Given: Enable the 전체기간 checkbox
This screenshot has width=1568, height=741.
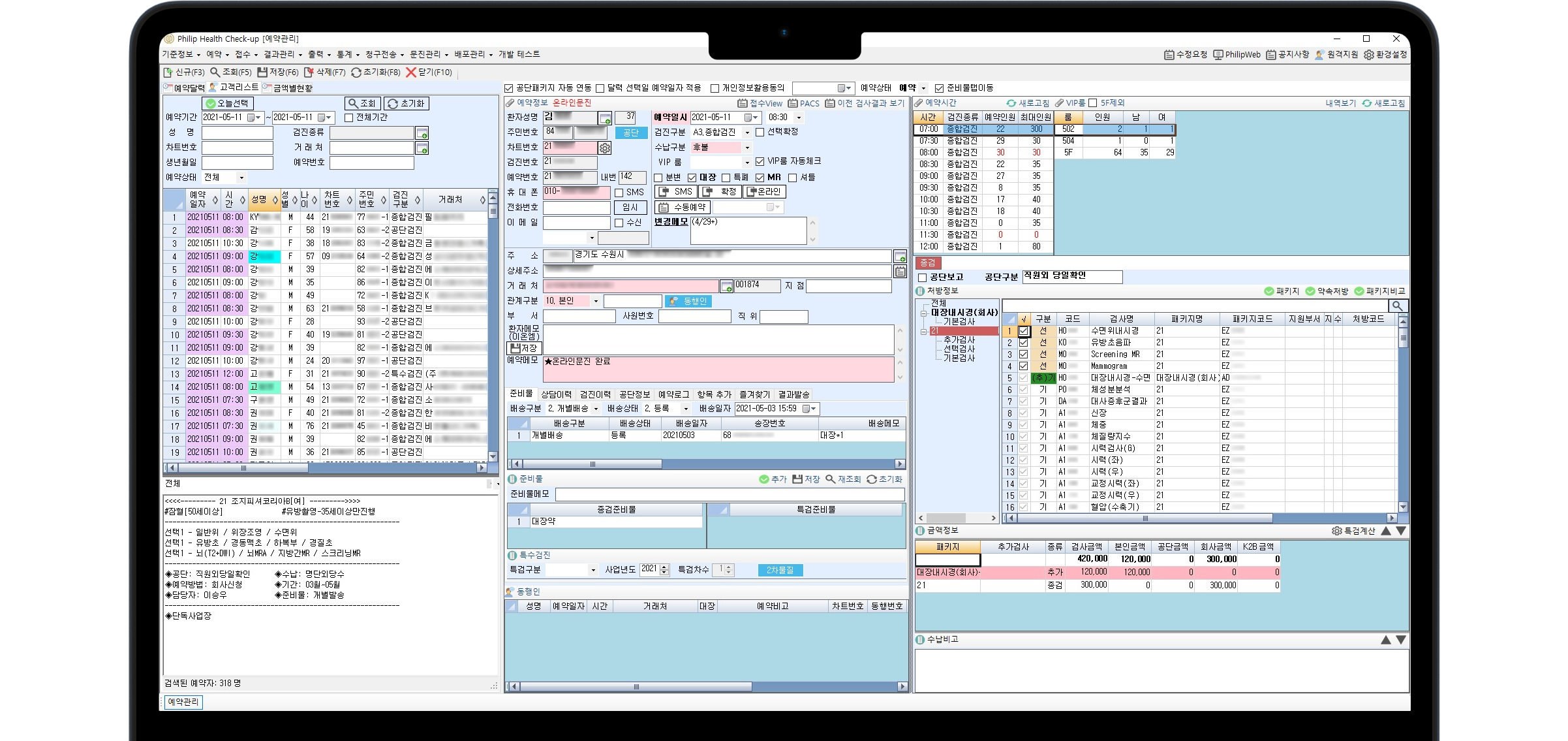Looking at the screenshot, I should coord(349,118).
